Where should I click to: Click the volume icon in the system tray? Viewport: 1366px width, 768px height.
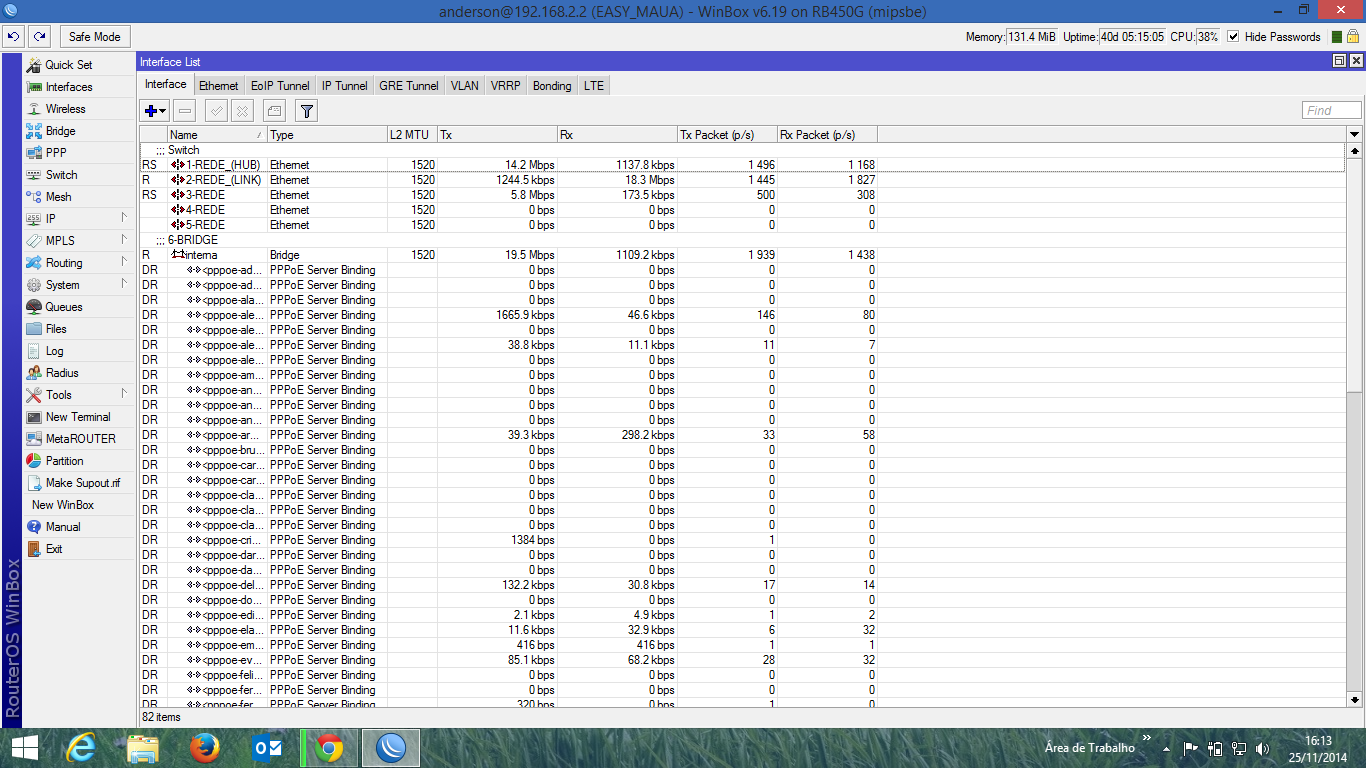click(x=1263, y=748)
